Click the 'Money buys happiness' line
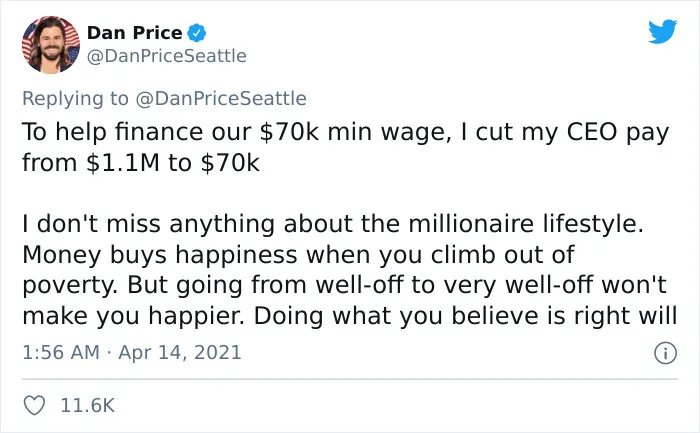700x433 pixels. (x=299, y=255)
